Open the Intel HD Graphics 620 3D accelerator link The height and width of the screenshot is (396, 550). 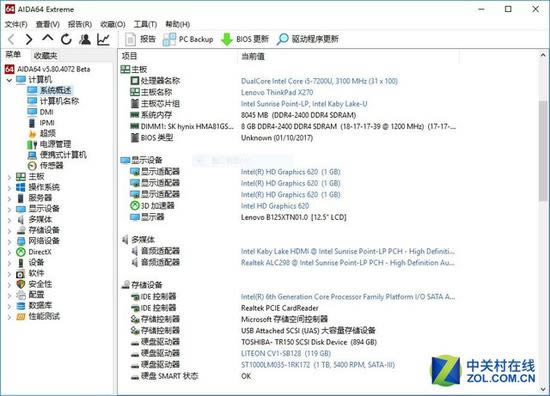pyautogui.click(x=275, y=206)
